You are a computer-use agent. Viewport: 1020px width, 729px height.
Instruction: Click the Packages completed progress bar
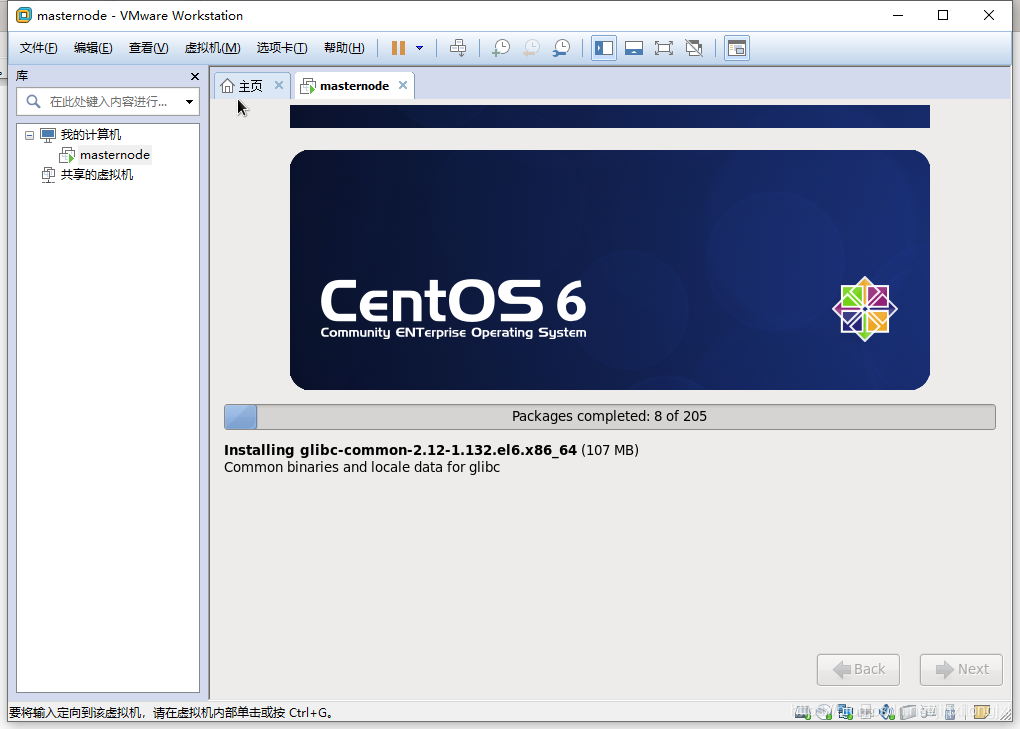pyautogui.click(x=610, y=417)
